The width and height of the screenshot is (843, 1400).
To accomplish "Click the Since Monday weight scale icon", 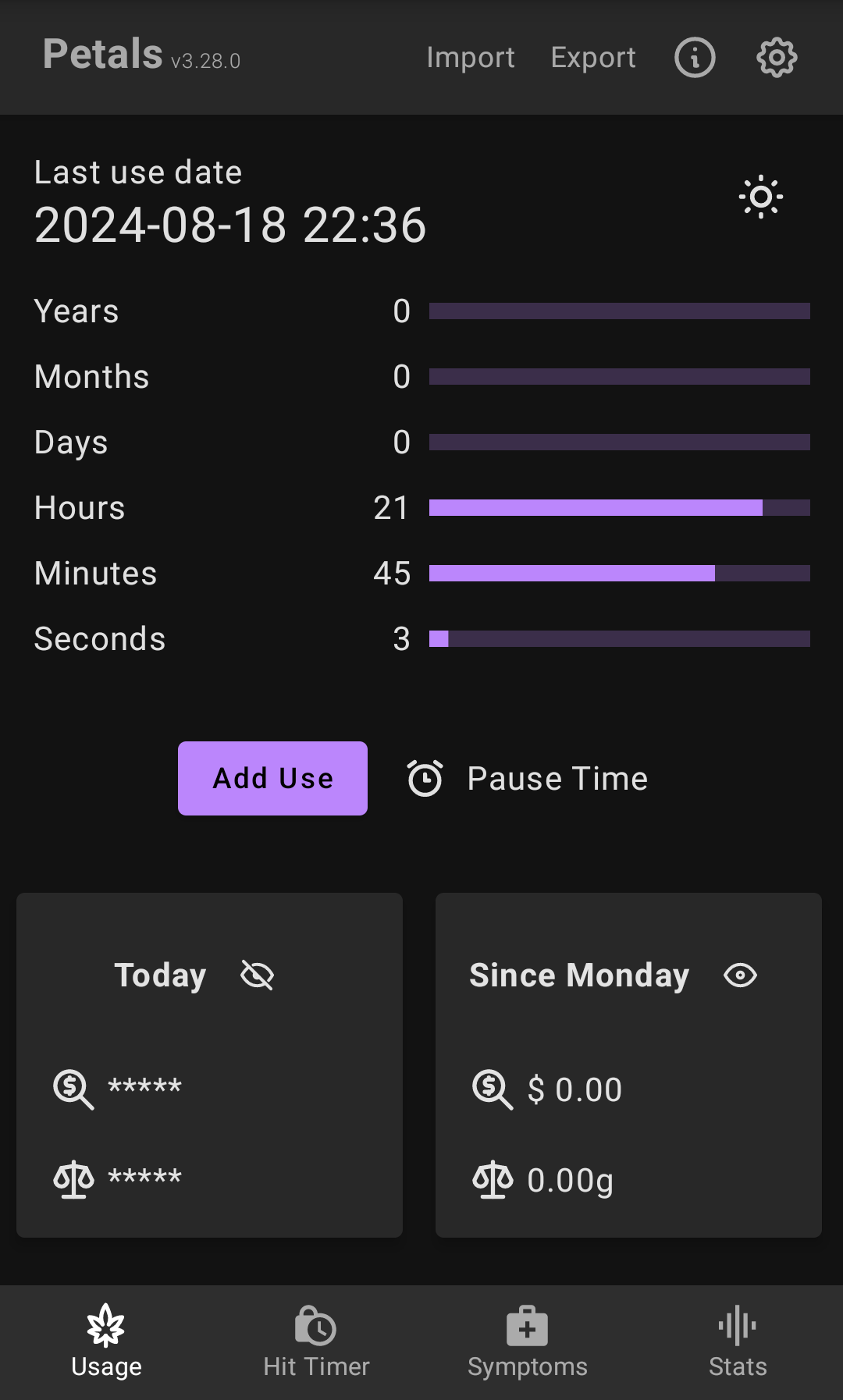I will 493,1178.
